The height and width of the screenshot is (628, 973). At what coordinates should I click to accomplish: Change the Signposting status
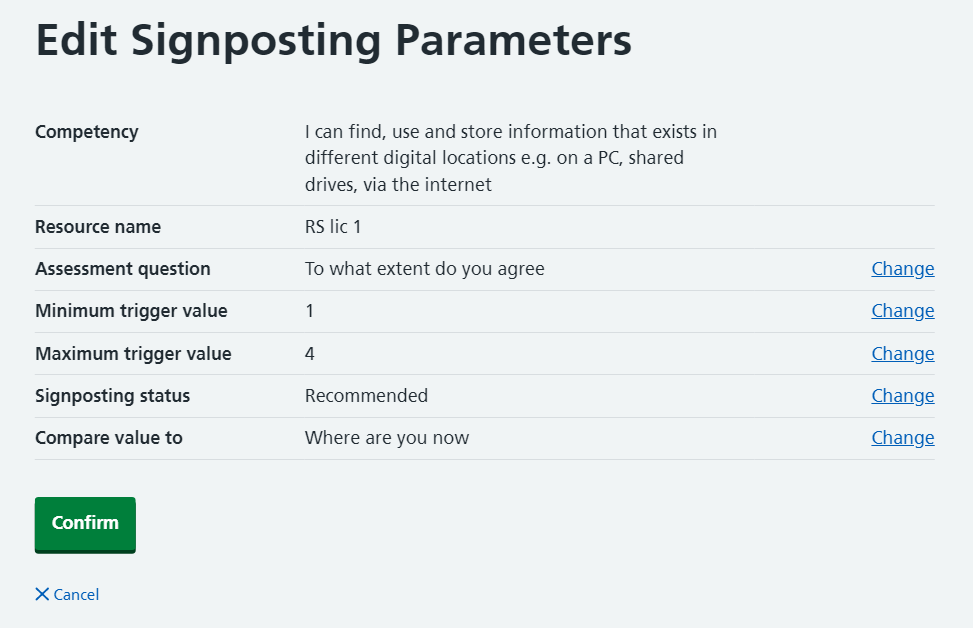(x=902, y=395)
